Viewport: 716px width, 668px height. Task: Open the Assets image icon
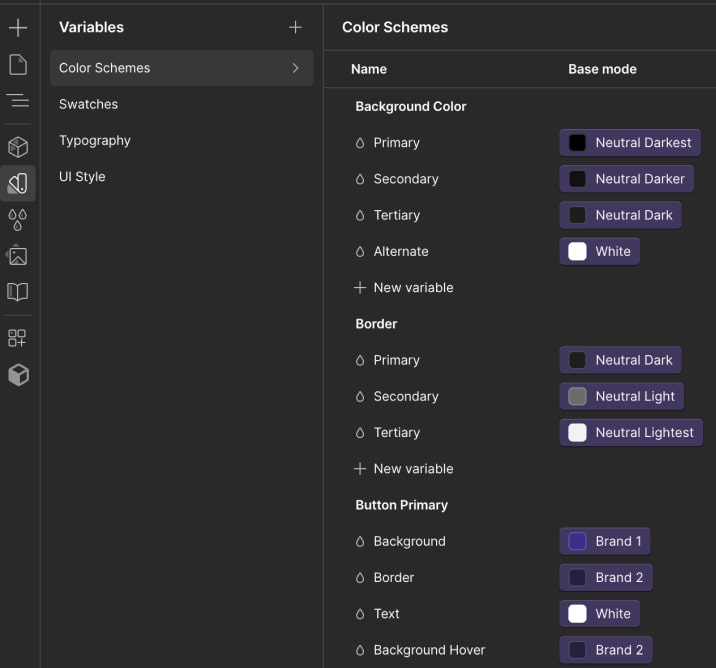pyautogui.click(x=18, y=255)
